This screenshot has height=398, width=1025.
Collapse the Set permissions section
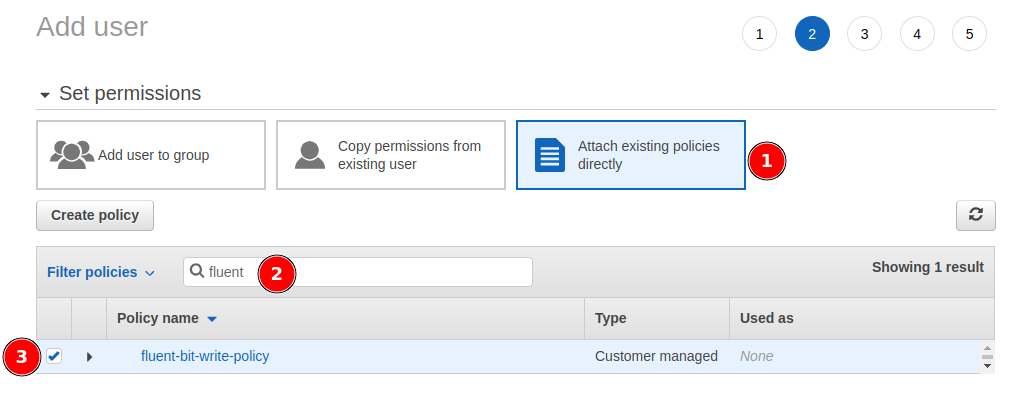point(44,95)
